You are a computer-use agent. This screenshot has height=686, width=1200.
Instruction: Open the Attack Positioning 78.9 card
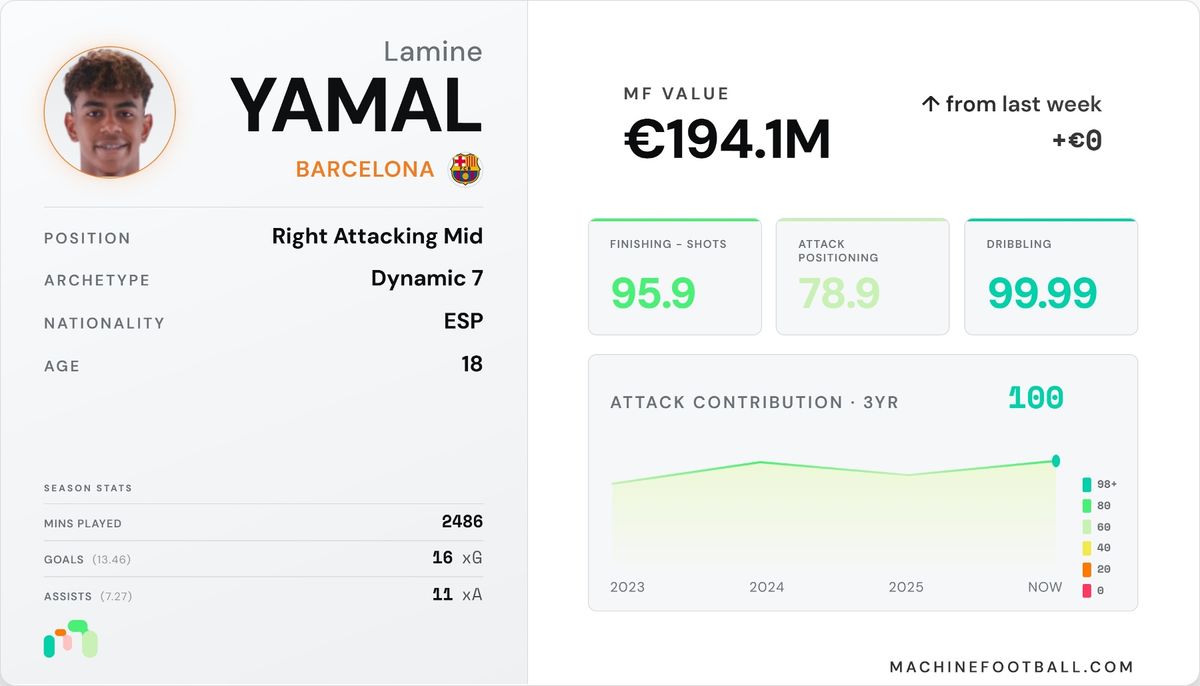(x=863, y=277)
